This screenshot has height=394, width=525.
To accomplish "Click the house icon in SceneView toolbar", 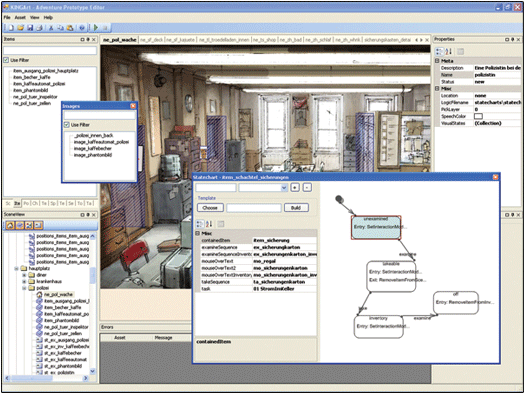I will 10,225.
